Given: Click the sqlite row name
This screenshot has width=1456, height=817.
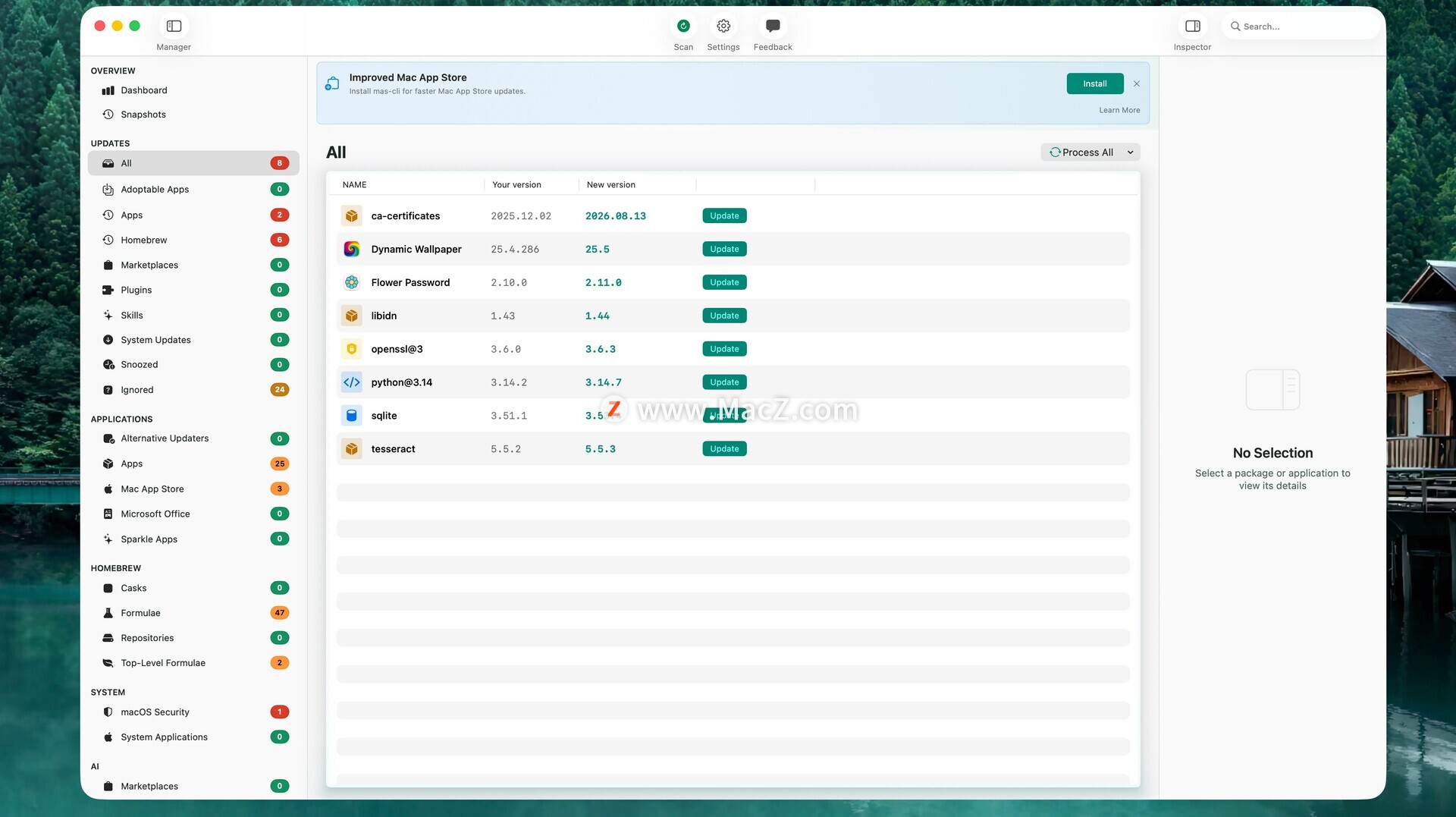Looking at the screenshot, I should pyautogui.click(x=384, y=416).
